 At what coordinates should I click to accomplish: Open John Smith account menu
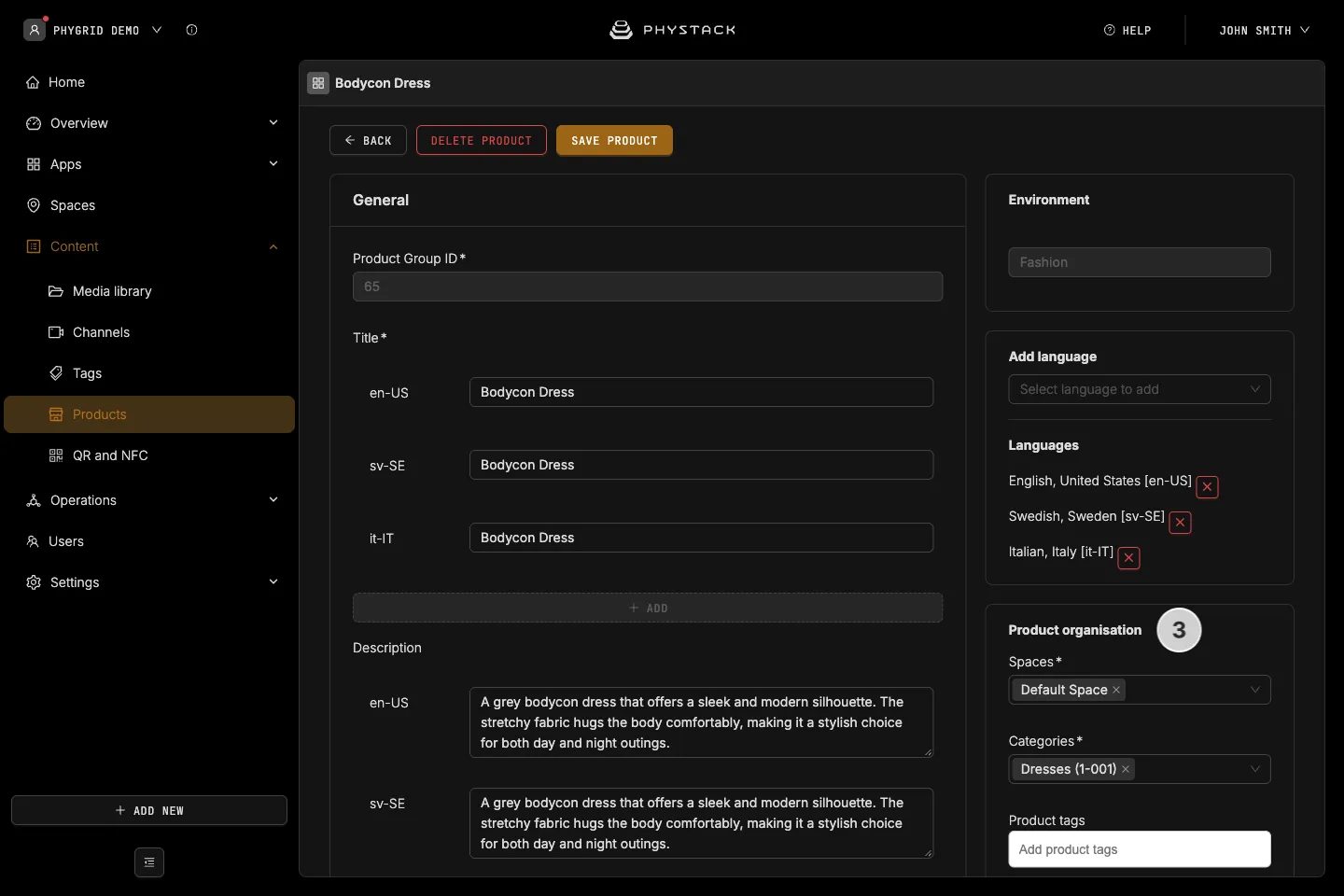pos(1264,31)
